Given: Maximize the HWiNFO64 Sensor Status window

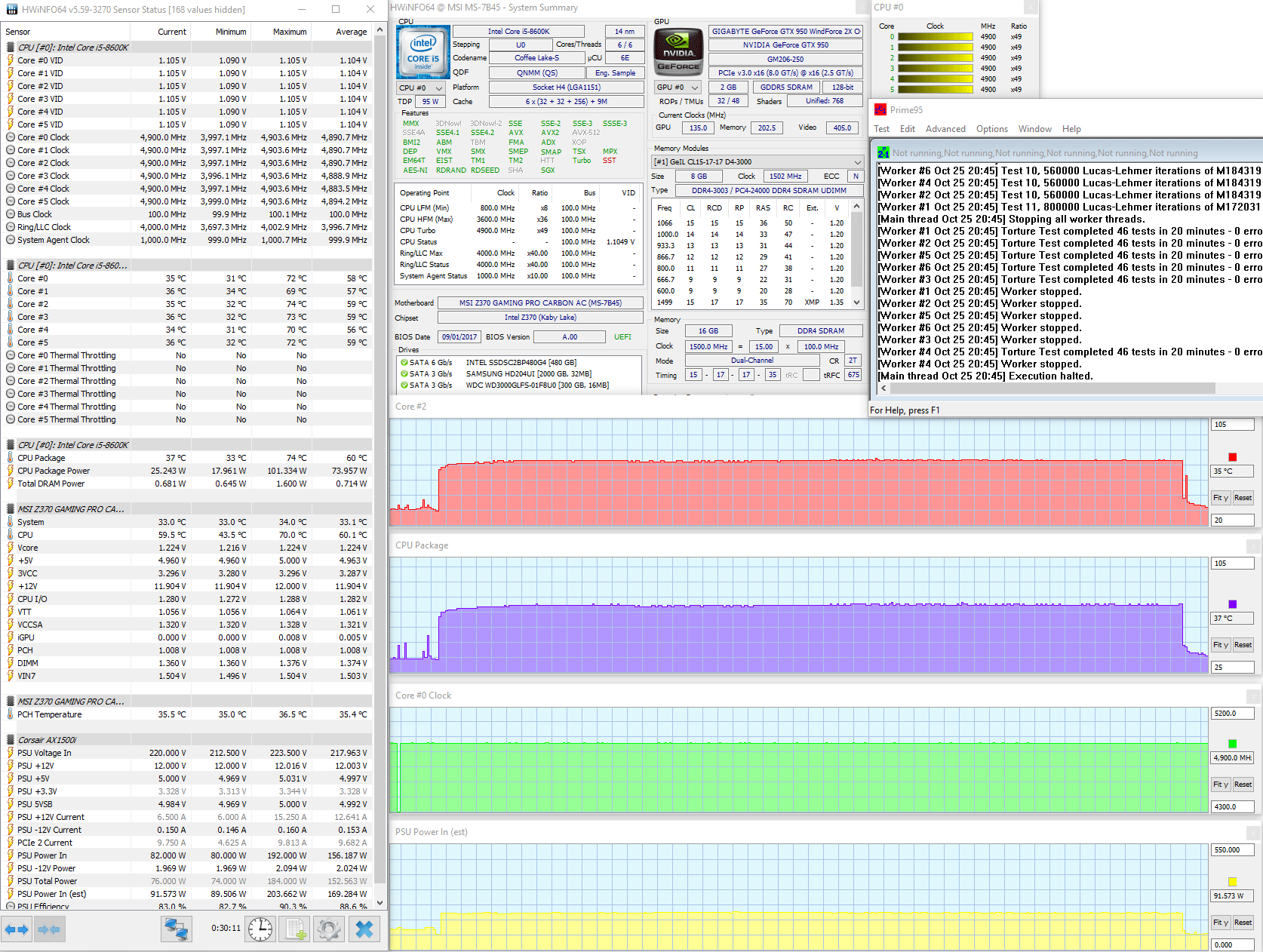Looking at the screenshot, I should click(x=336, y=9).
